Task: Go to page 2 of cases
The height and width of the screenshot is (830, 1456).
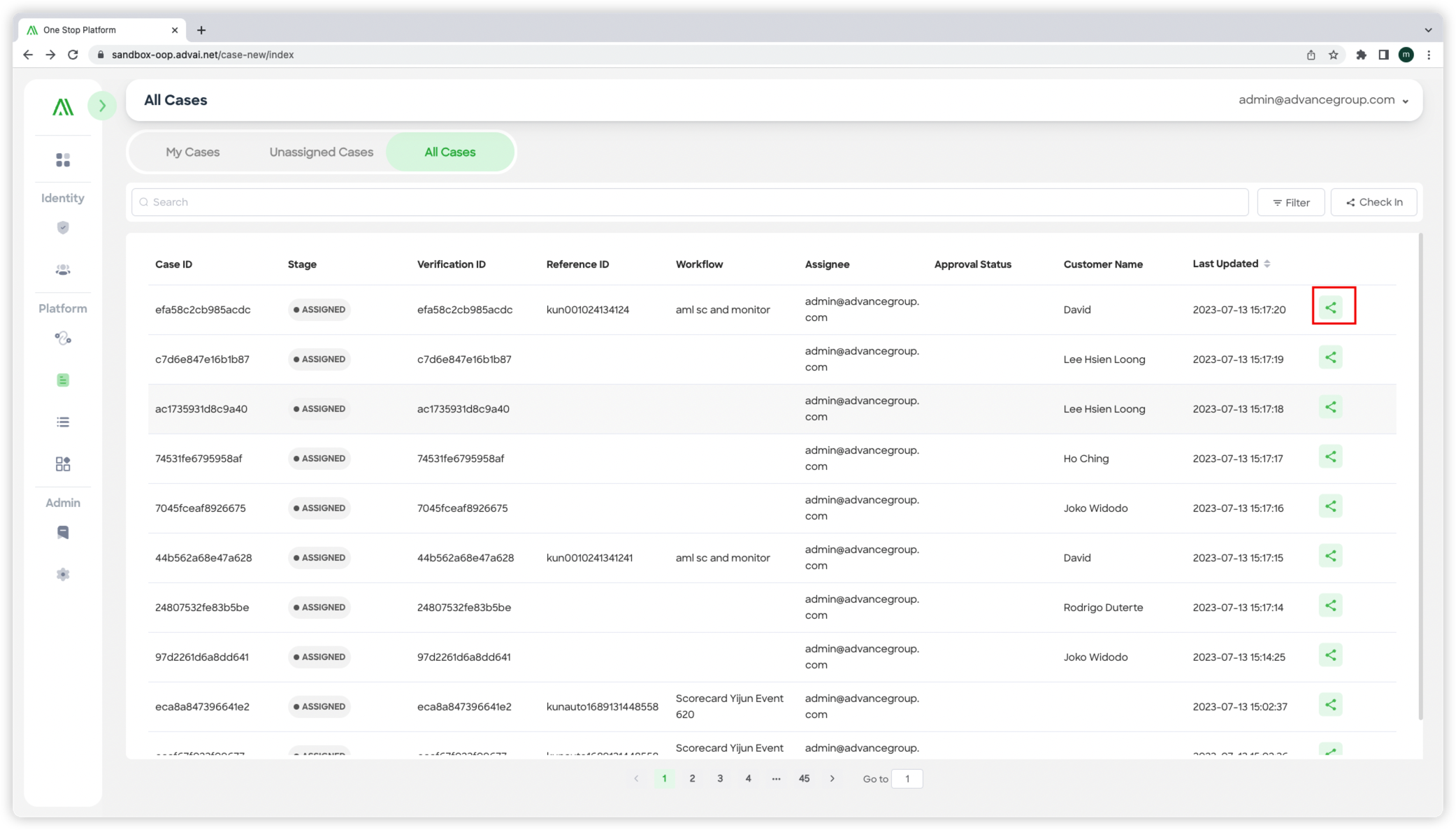Action: [x=692, y=778]
